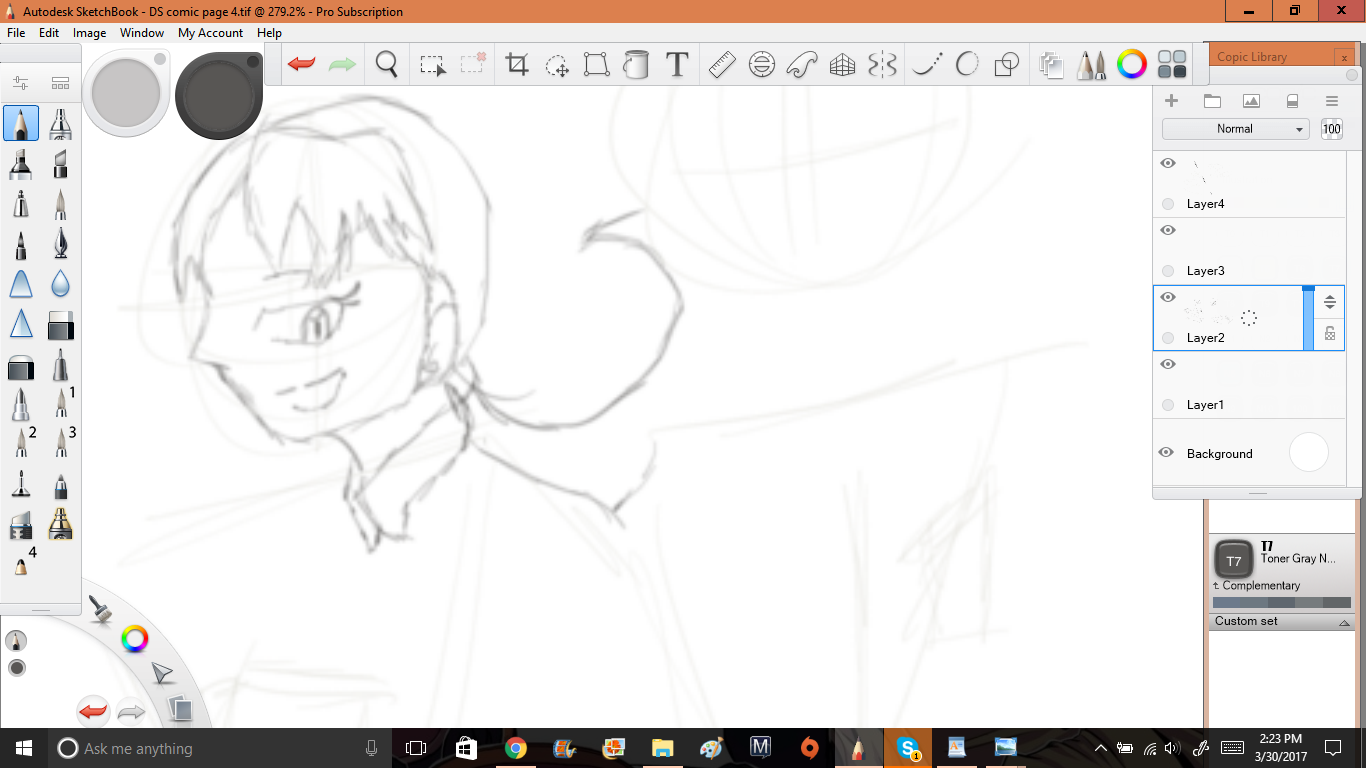Toggle visibility of Layer3

1167,230
